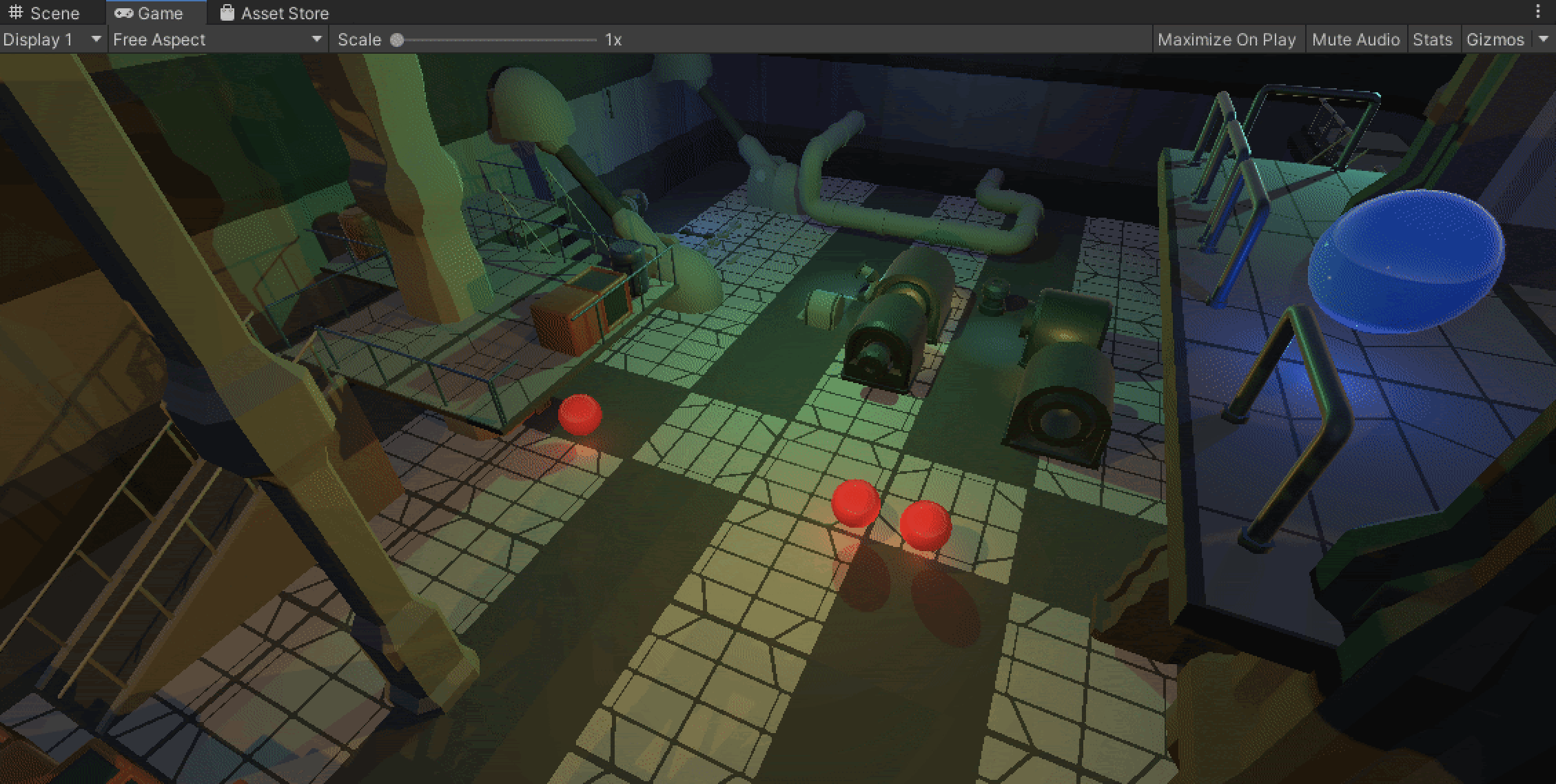
Task: Open the three-dot panel options menu
Action: (x=1538, y=12)
